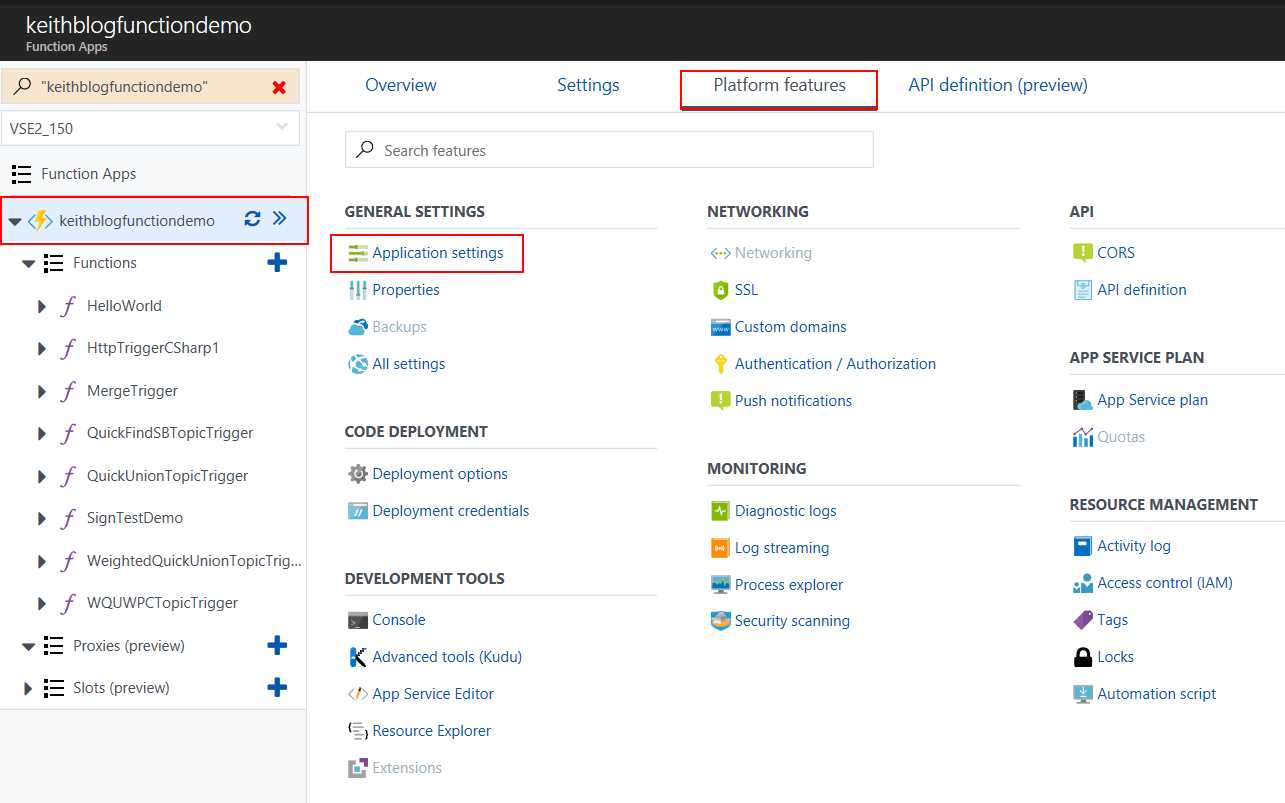Click the Locks padlock icon
Viewport: 1285px width, 803px height.
coord(1082,657)
